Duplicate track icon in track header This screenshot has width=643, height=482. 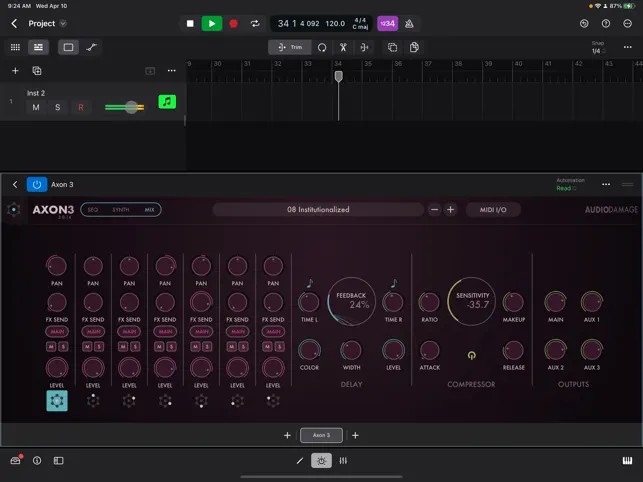(36, 71)
